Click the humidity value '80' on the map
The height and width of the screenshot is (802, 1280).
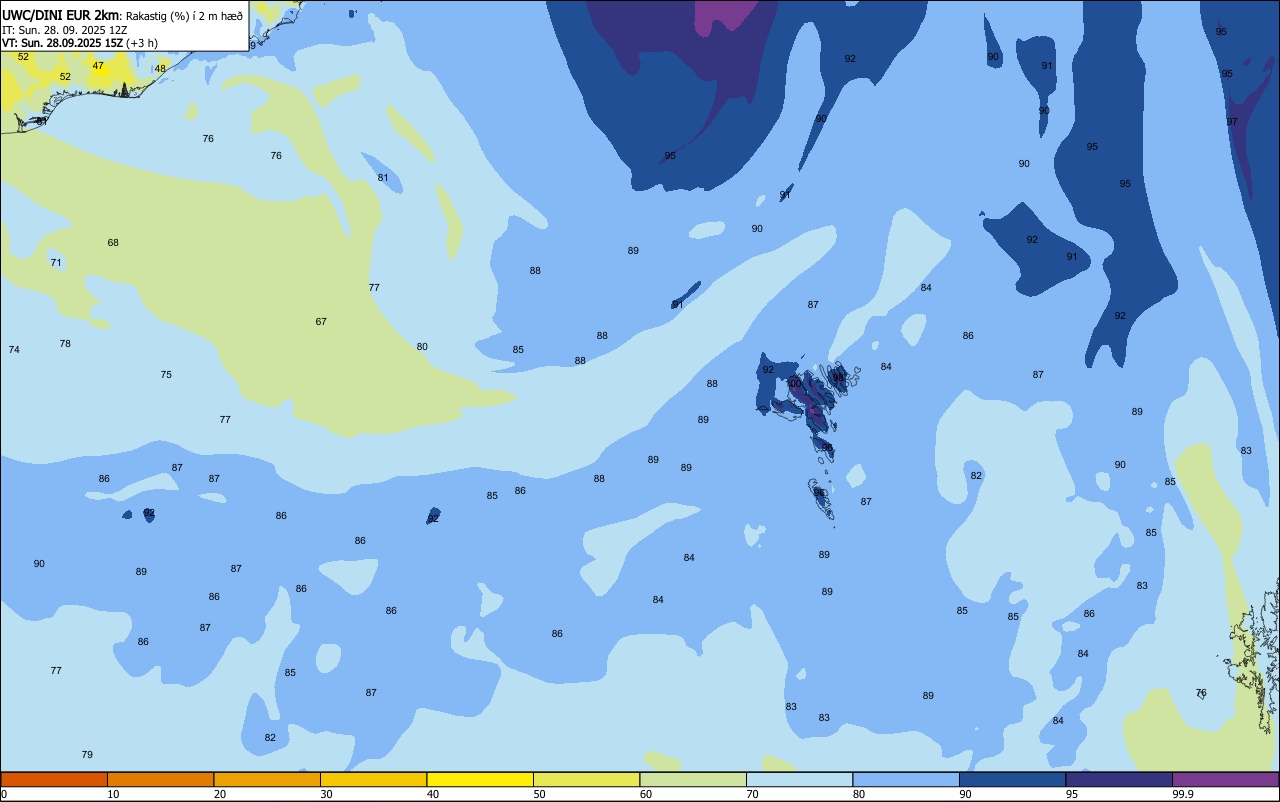tap(422, 347)
